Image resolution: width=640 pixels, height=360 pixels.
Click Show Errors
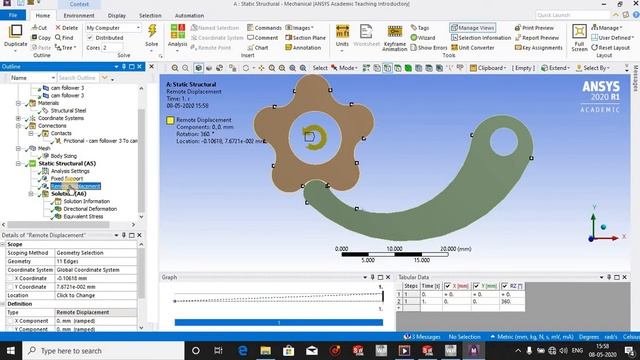point(429,47)
